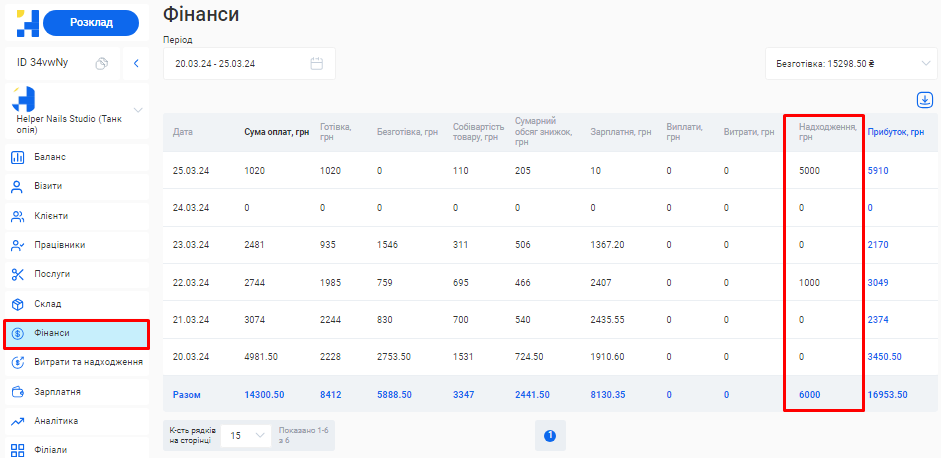Click the Розклад button

point(90,22)
